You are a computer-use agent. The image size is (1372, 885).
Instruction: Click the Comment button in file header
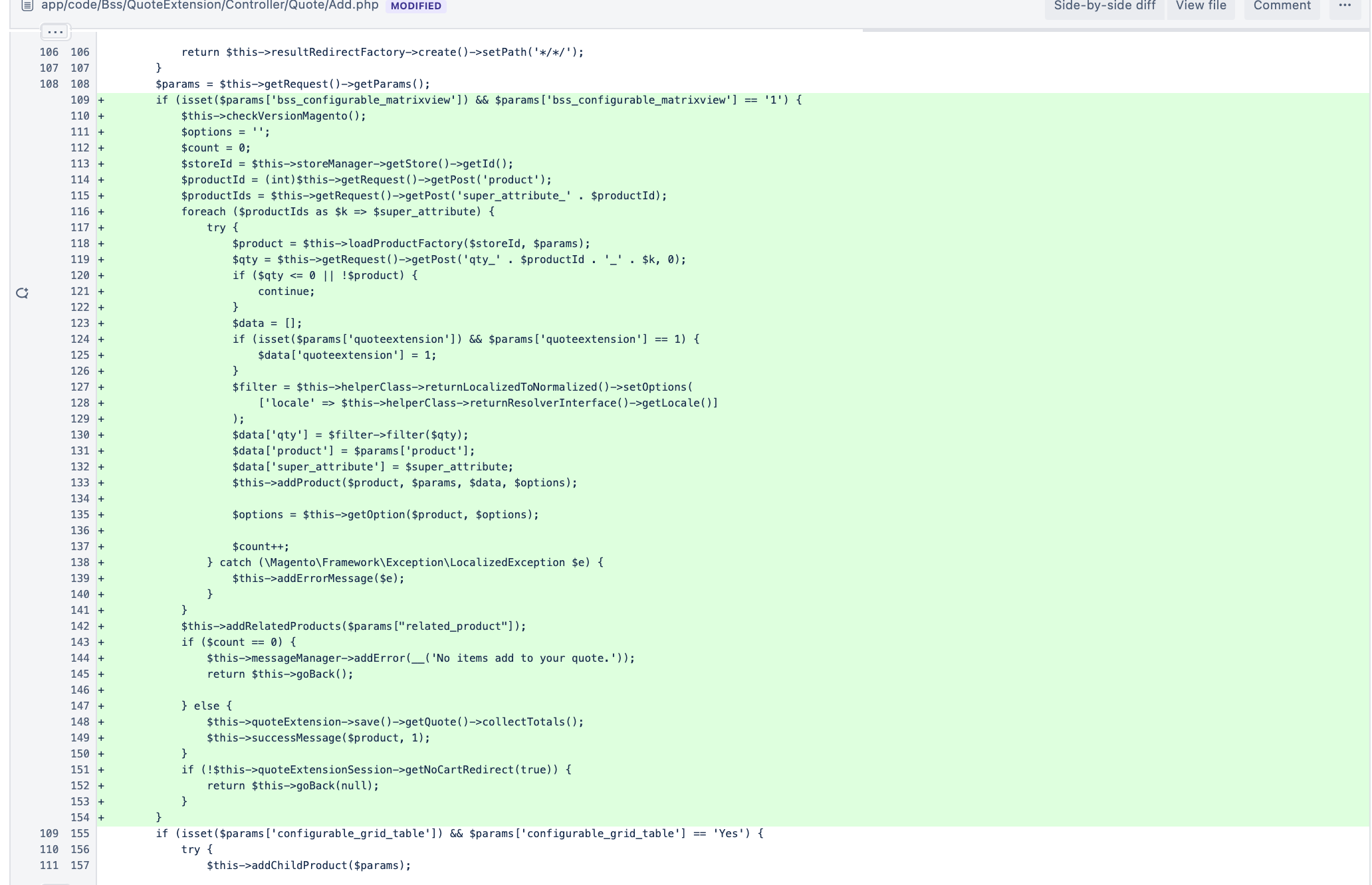click(1282, 6)
